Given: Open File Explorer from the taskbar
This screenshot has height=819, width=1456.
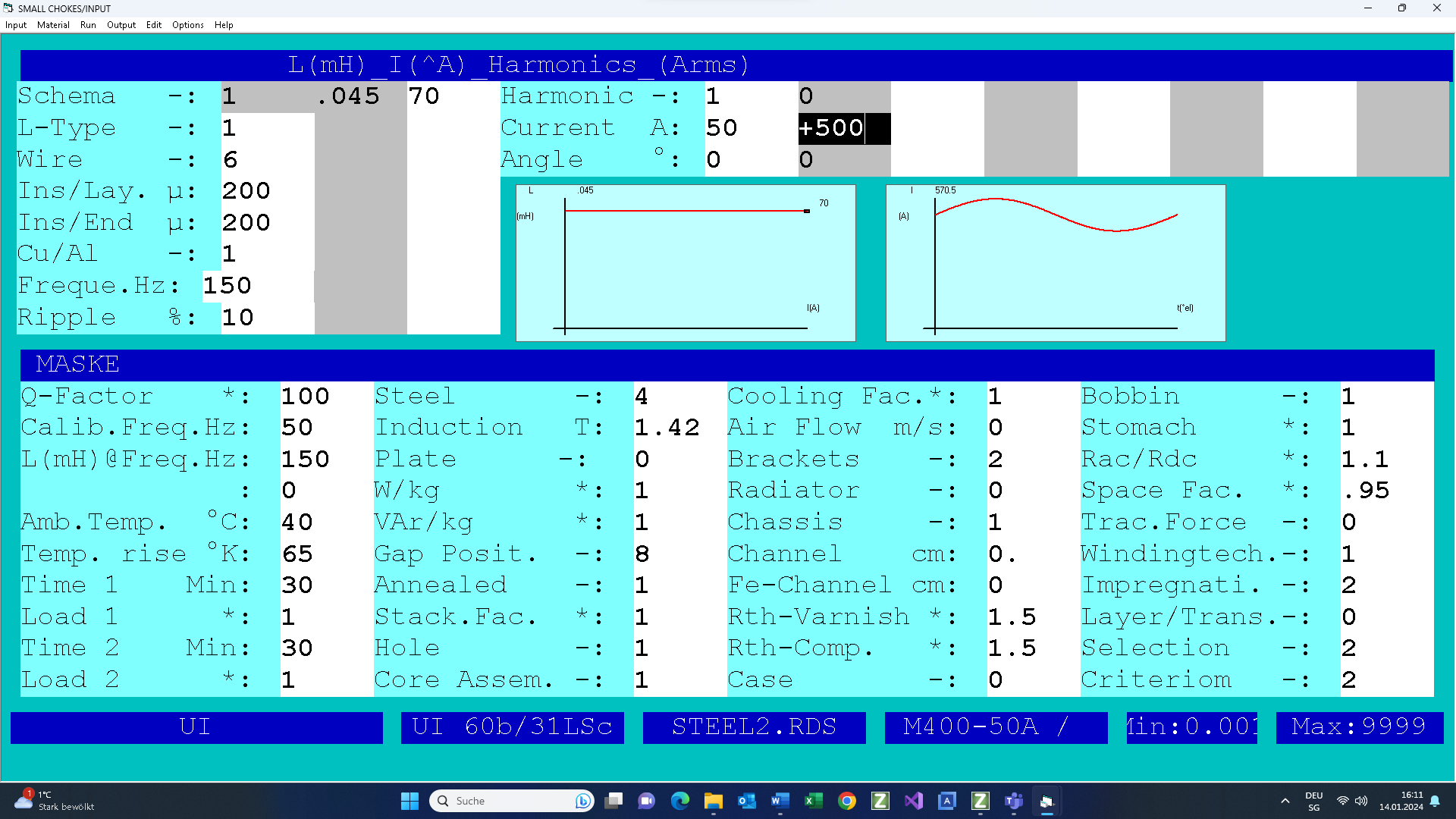Looking at the screenshot, I should coord(714,801).
